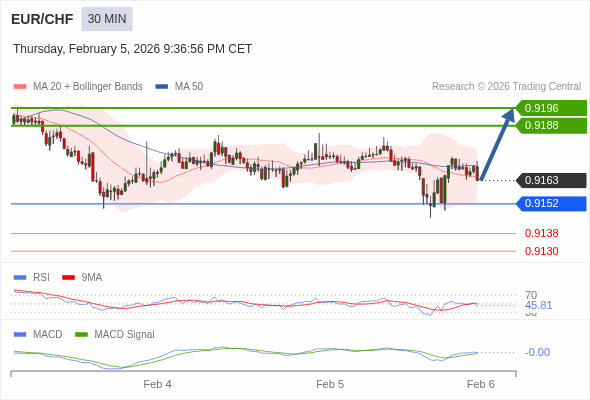The image size is (590, 400).
Task: Click the RSI 70 level label
Action: [531, 295]
